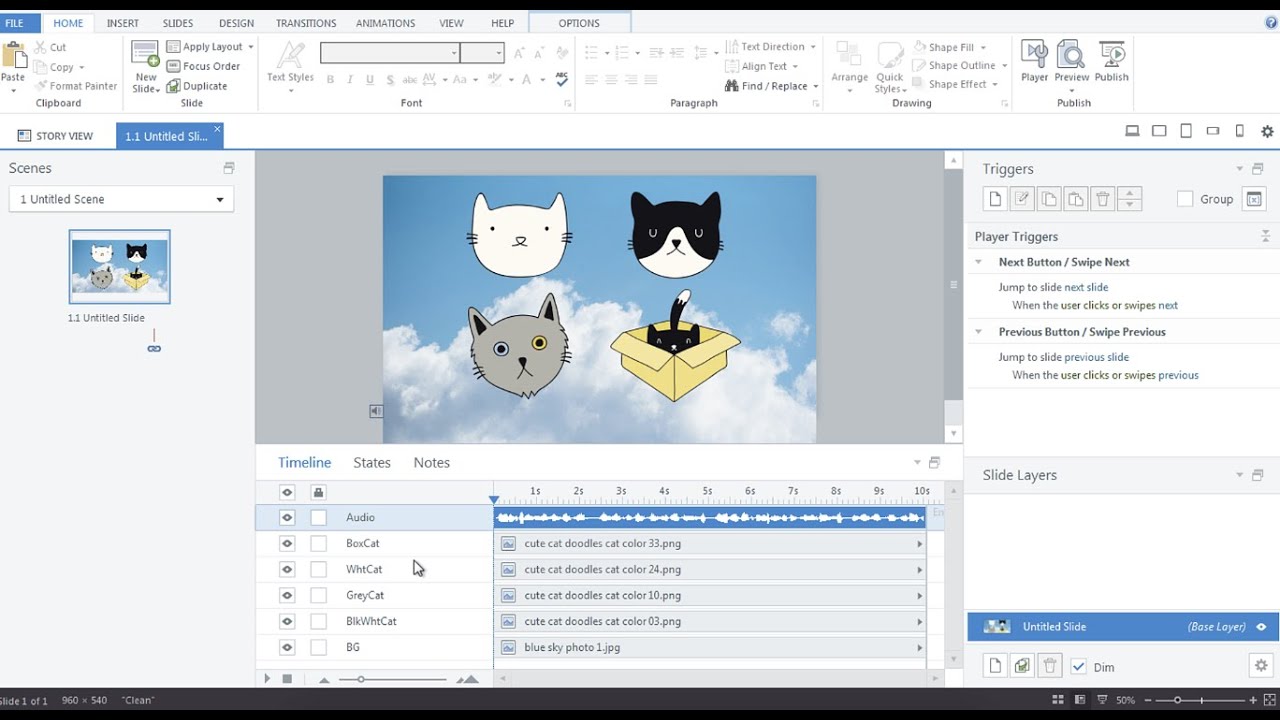This screenshot has width=1280, height=720.
Task: Click the audio speaker icon on slide
Action: pyautogui.click(x=376, y=411)
